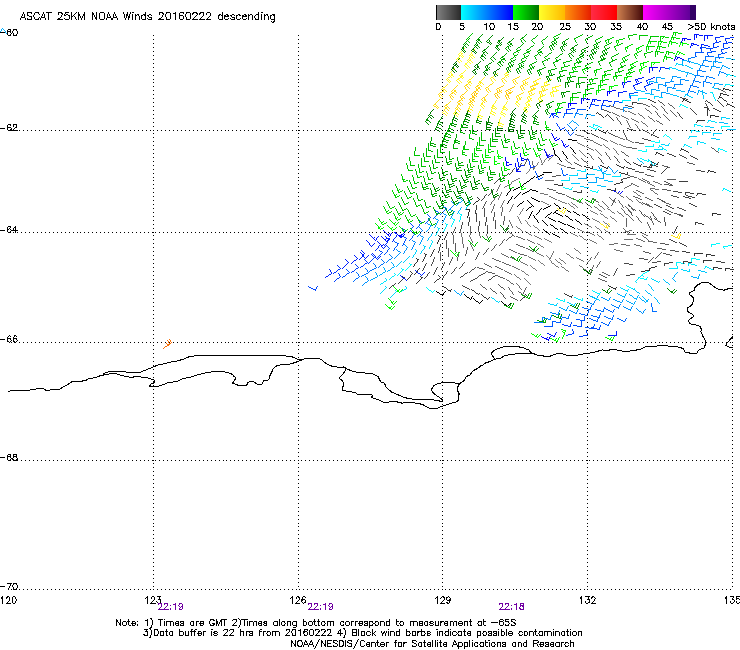740x650 pixels.
Task: Pick the green 15-20 knots legend color
Action: (526, 12)
